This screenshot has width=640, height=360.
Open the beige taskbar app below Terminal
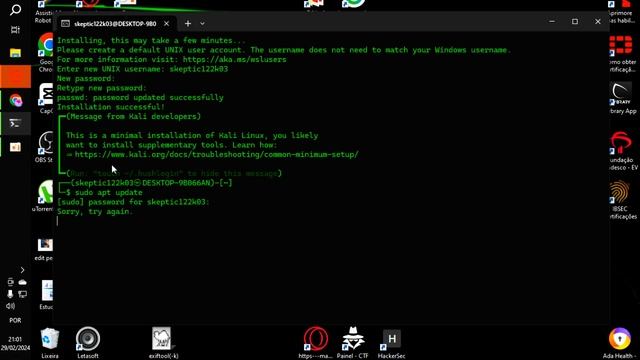[16, 147]
